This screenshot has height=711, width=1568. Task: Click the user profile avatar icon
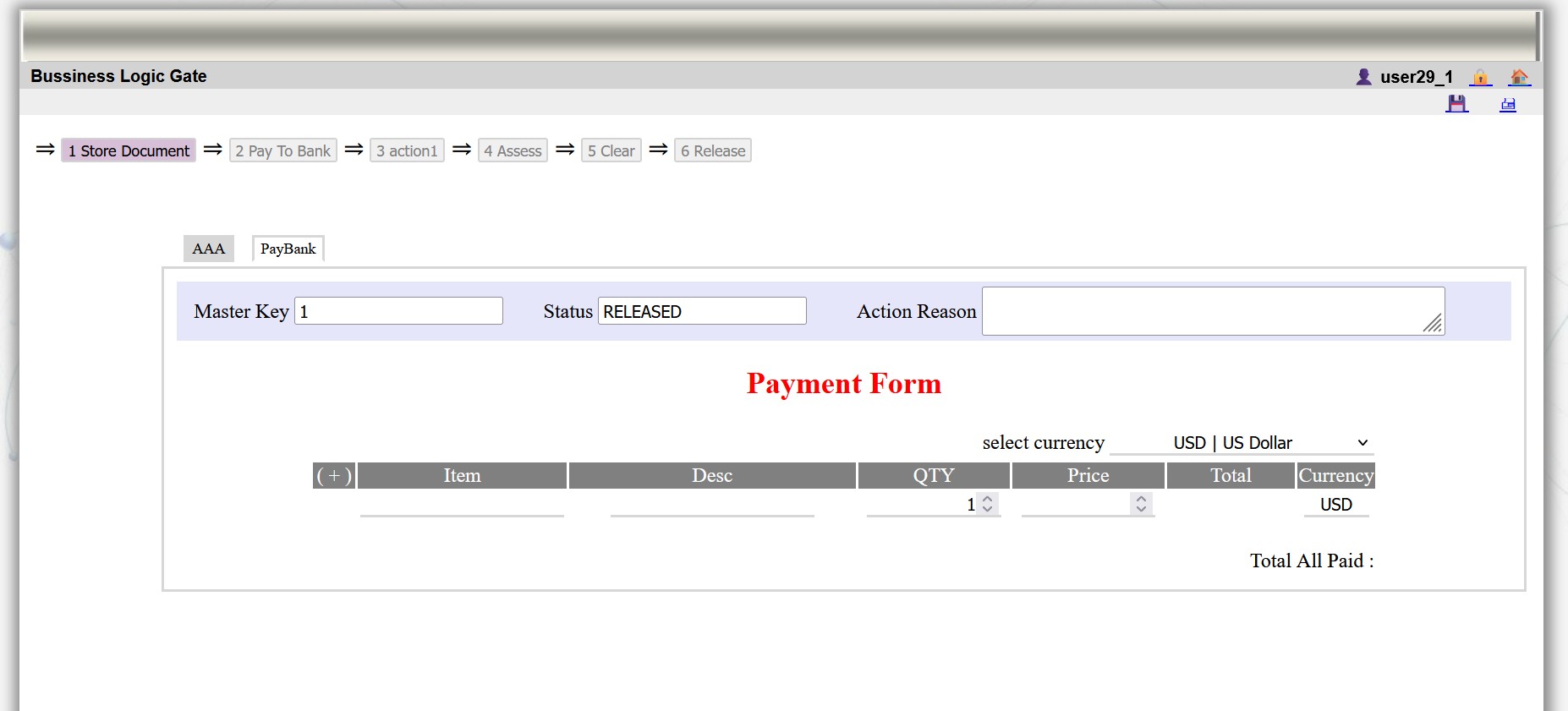pyautogui.click(x=1363, y=77)
